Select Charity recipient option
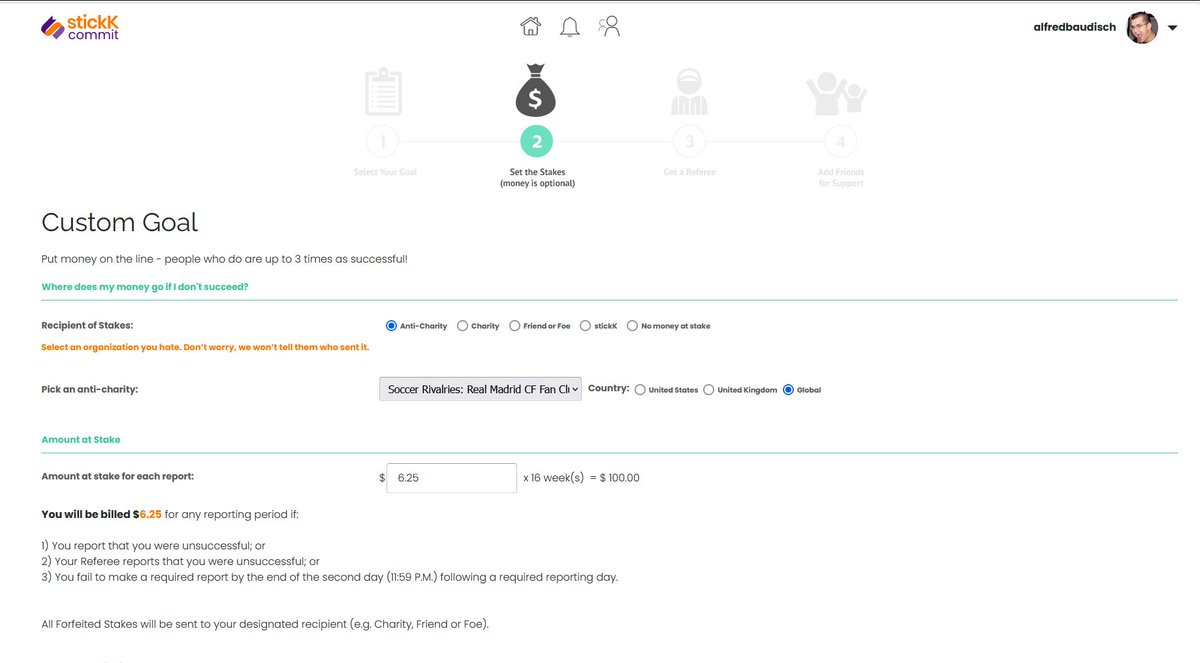Image resolution: width=1200 pixels, height=663 pixels. coord(462,326)
